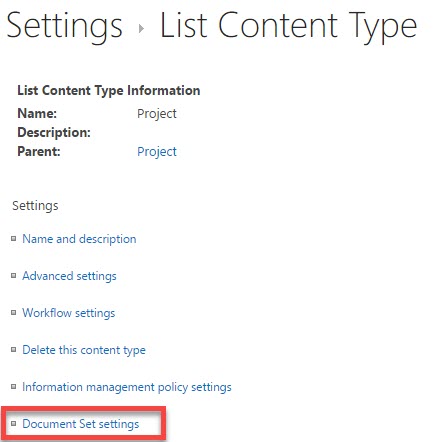Image resolution: width=437 pixels, height=442 pixels.
Task: Open Information management policy settings
Action: coord(127,387)
